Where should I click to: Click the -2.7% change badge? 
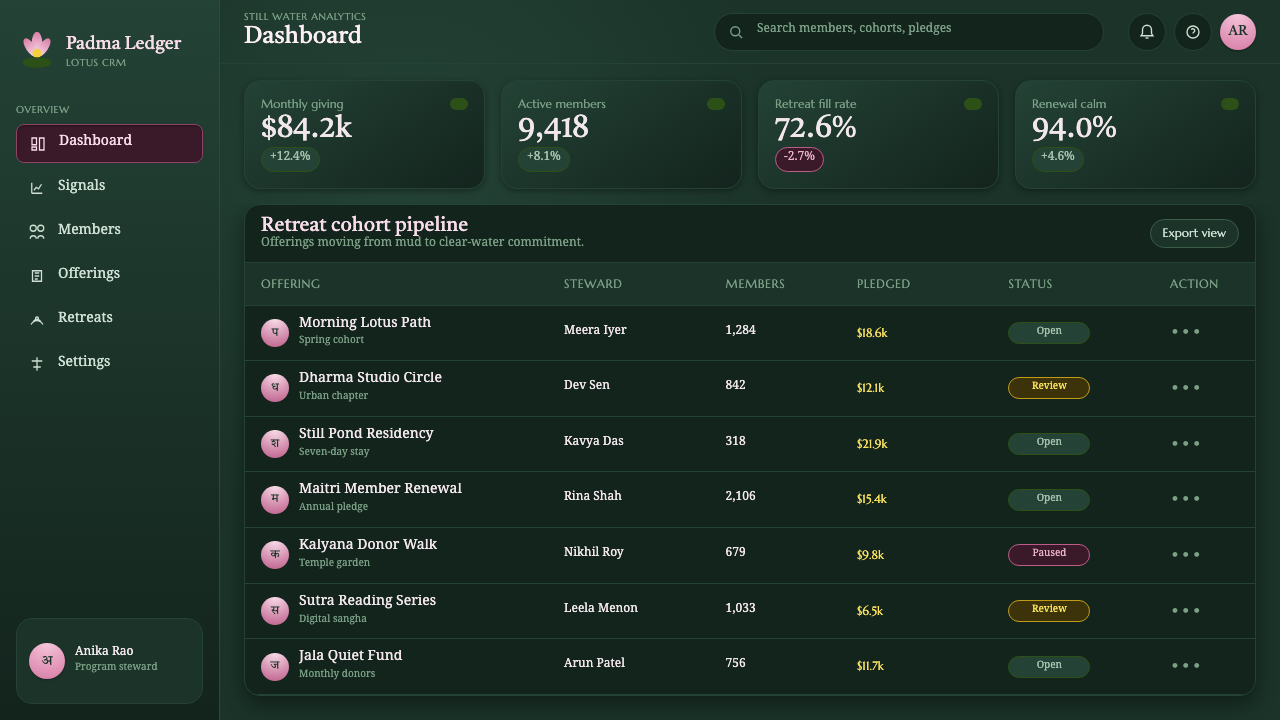tap(799, 159)
